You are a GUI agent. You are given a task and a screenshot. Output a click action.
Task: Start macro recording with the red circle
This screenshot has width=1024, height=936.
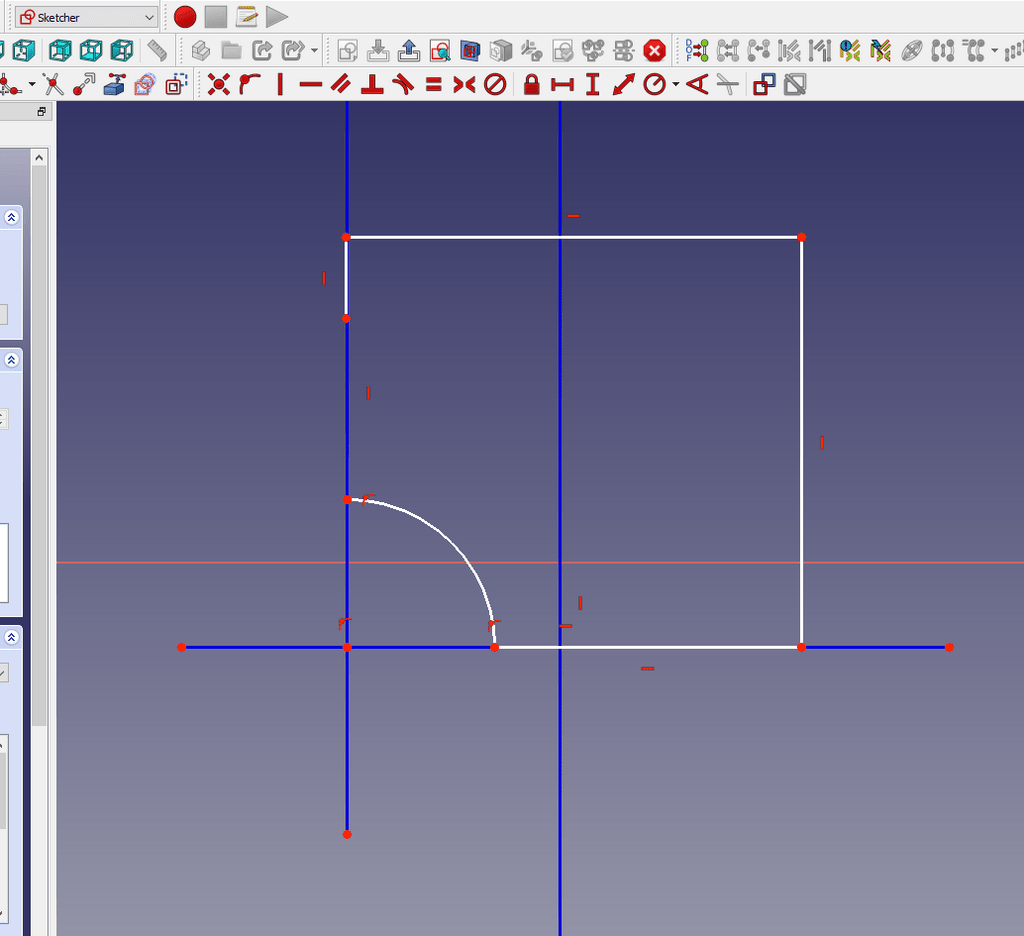[x=185, y=17]
